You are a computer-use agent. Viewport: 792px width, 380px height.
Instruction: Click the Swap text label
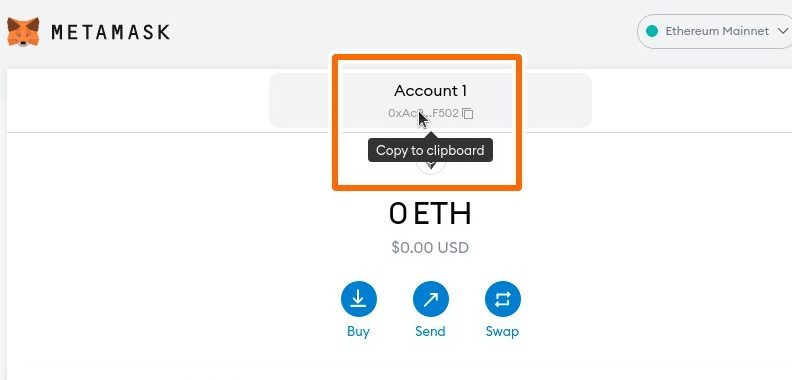pyautogui.click(x=502, y=331)
